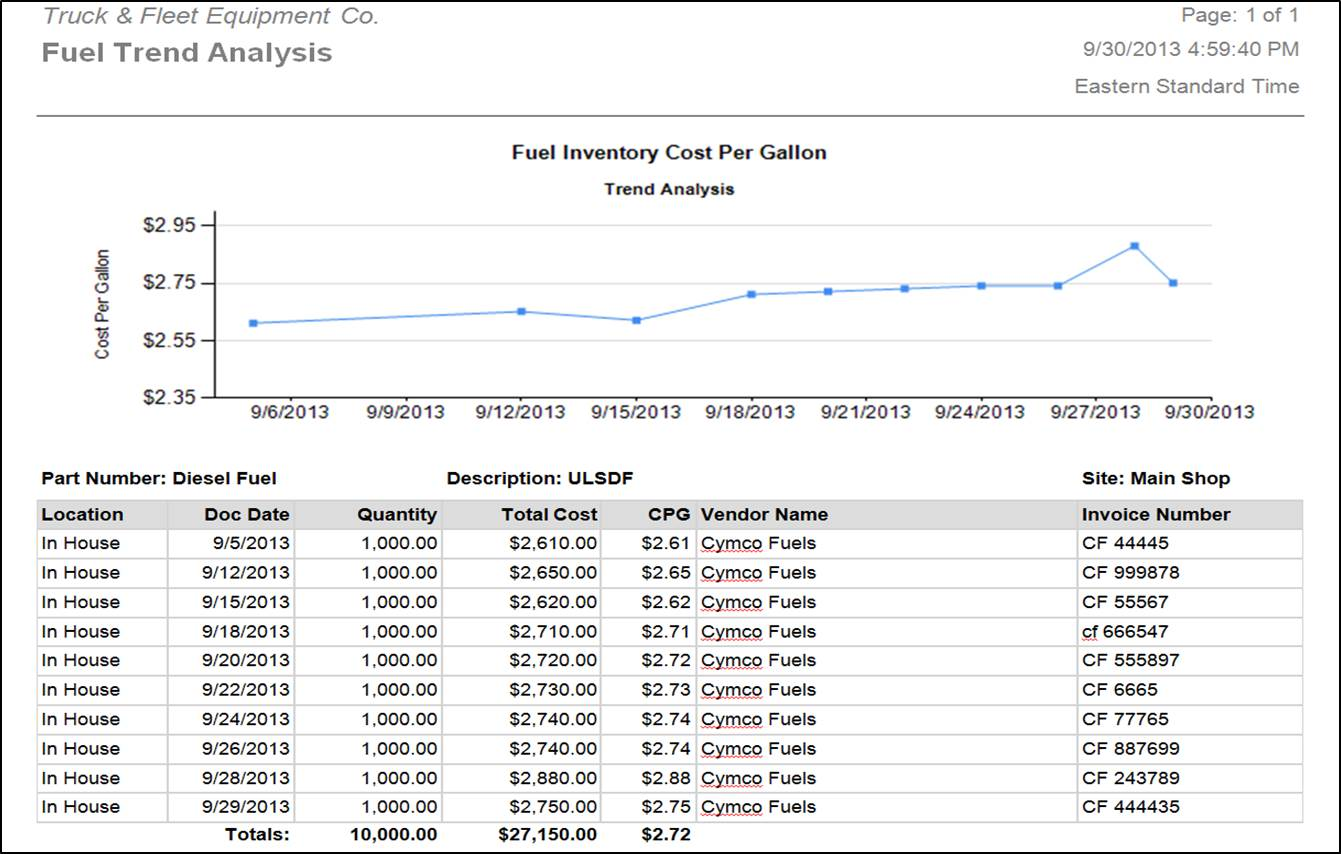
Task: Select invoice number CF 44445
Action: coord(1125,544)
